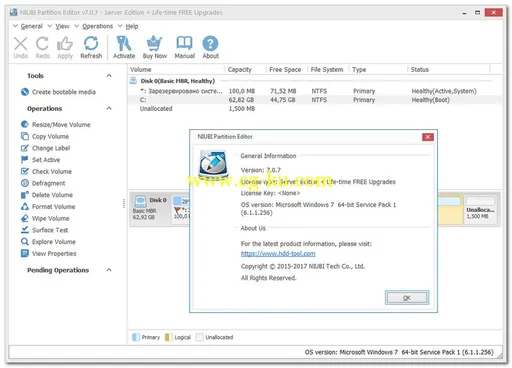
Task: Click the Undo toolbar icon
Action: [21, 44]
